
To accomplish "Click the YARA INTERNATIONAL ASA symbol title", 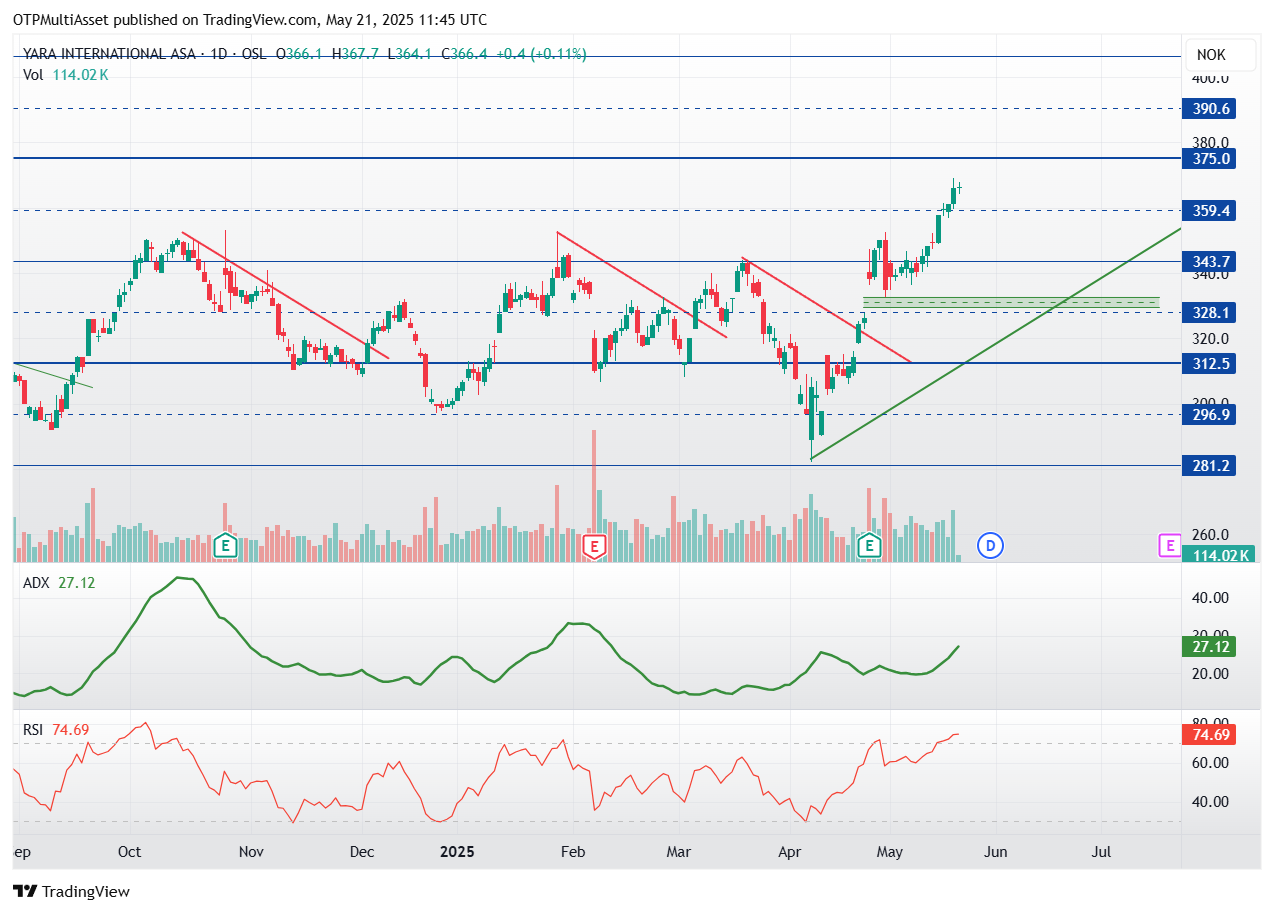I will tap(108, 54).
